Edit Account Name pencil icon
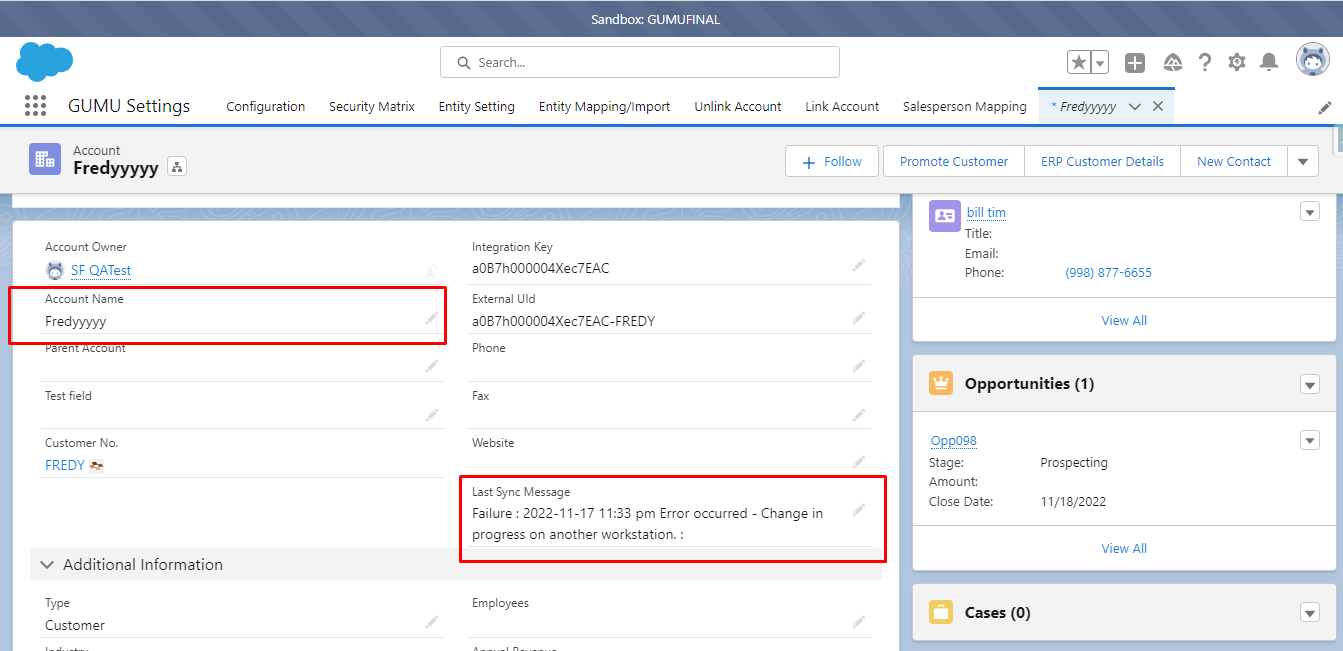The width and height of the screenshot is (1343, 651). click(x=432, y=317)
